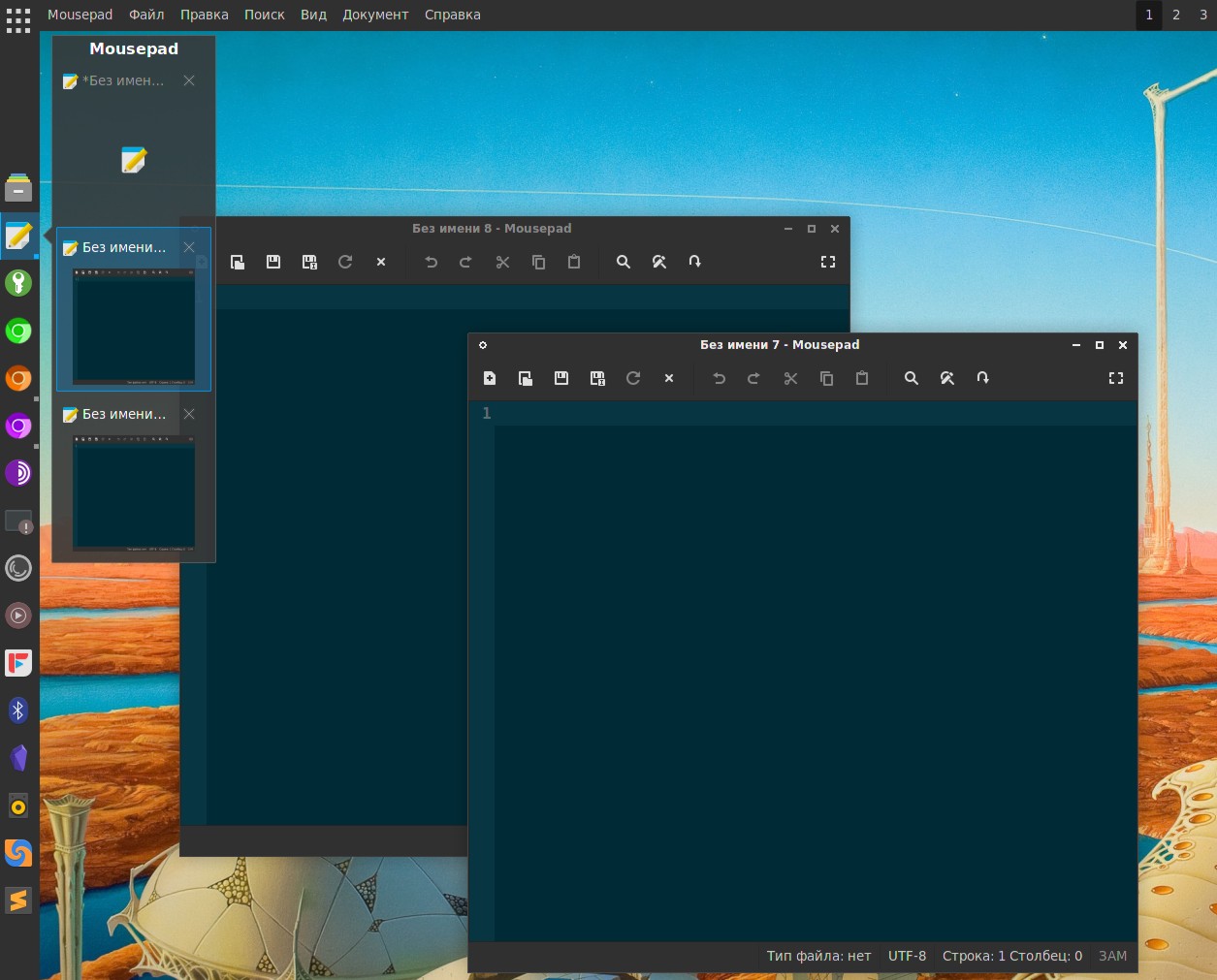
Task: Close highlighted middle window preview in popup
Action: point(189,247)
